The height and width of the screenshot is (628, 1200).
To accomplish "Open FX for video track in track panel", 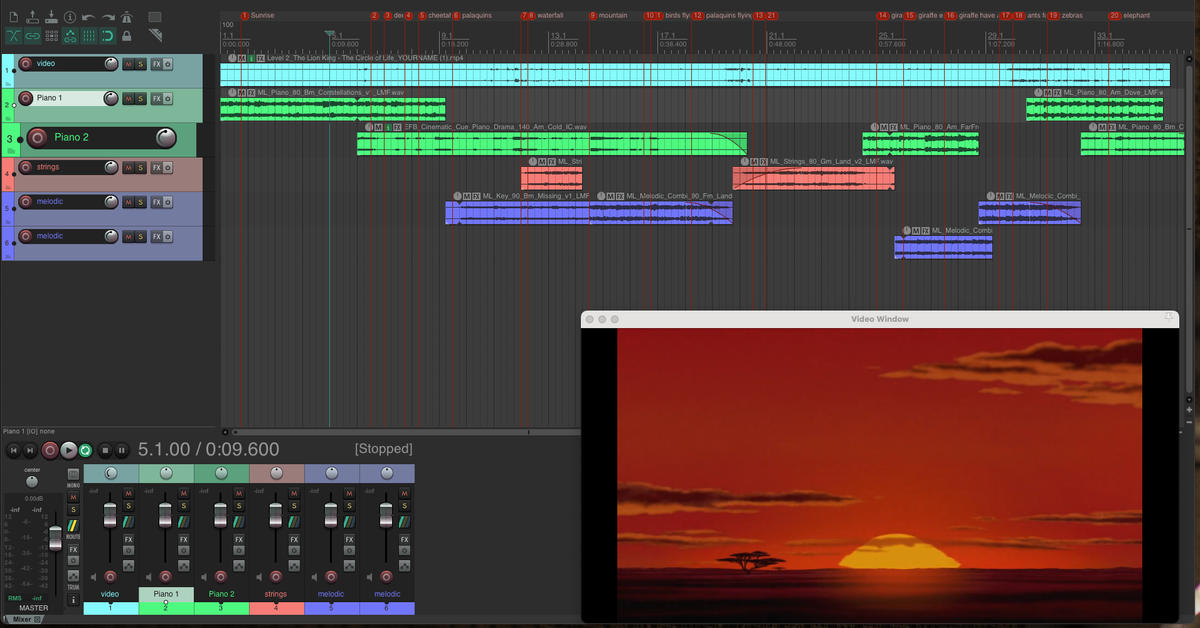I will coord(157,64).
